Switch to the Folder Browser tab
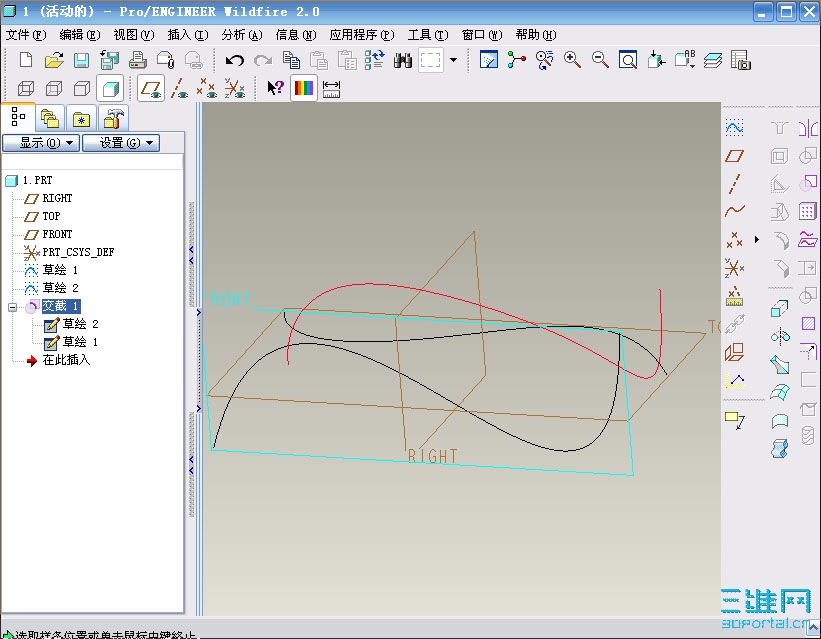This screenshot has height=639, width=821. 50,119
